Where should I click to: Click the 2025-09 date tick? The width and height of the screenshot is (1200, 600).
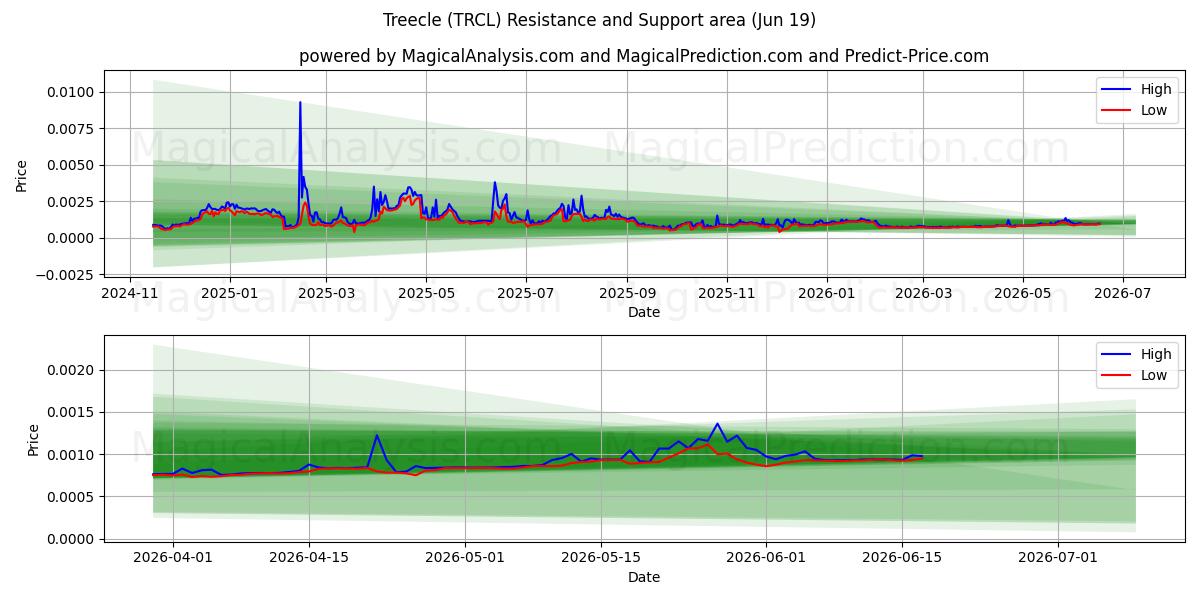pos(627,294)
